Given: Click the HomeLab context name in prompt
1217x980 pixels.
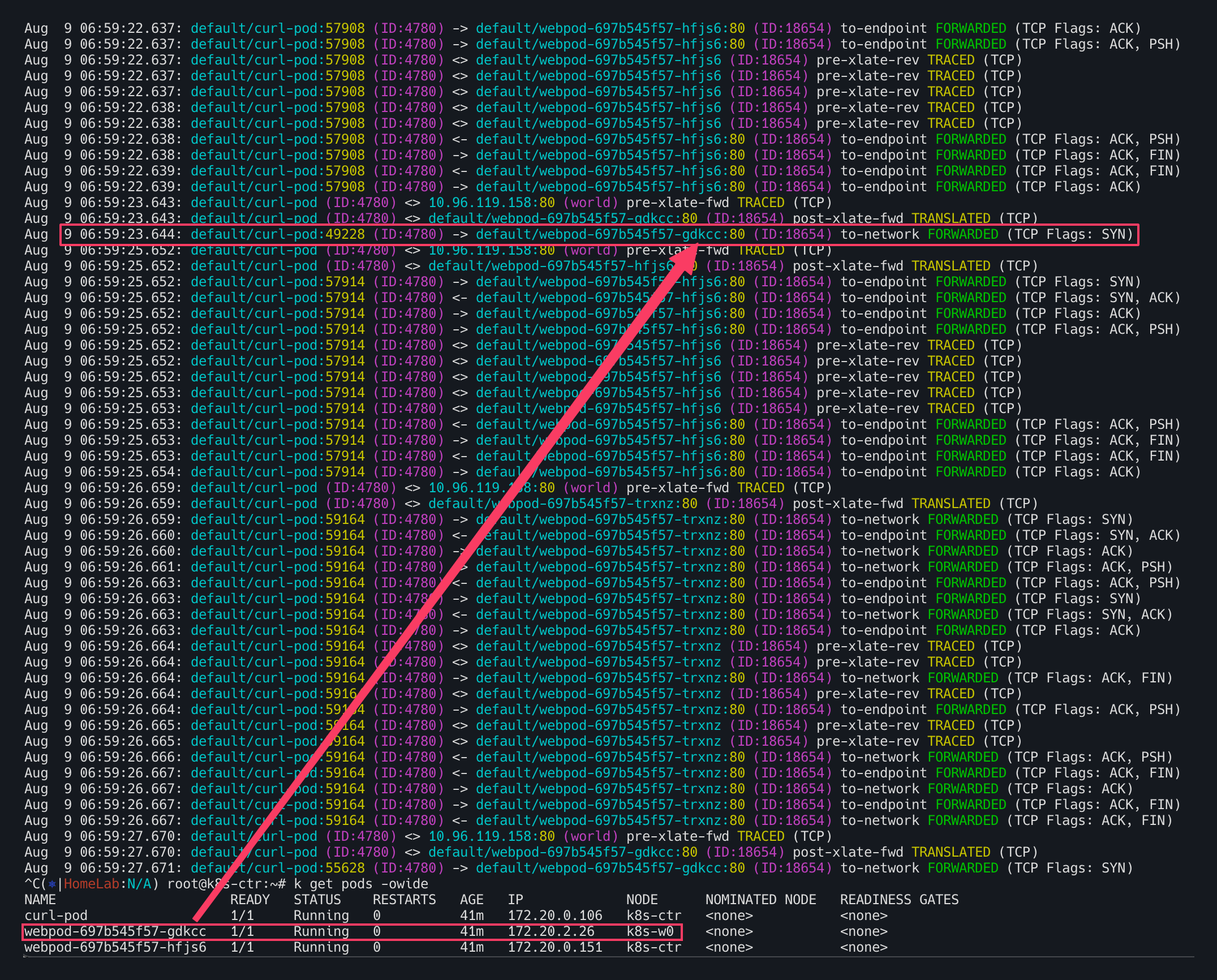Looking at the screenshot, I should pyautogui.click(x=92, y=884).
